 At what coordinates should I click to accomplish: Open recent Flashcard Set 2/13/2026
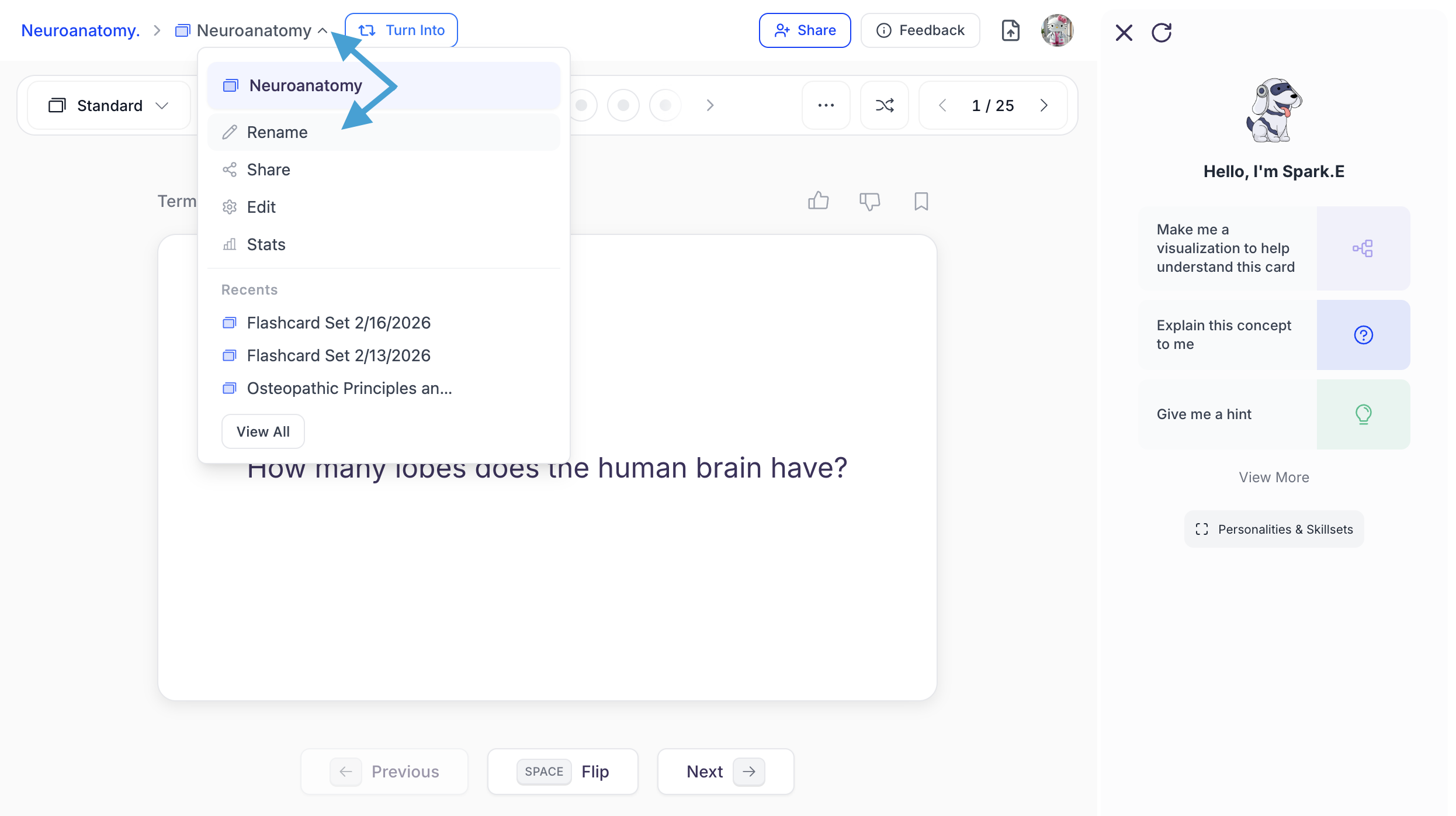point(338,355)
